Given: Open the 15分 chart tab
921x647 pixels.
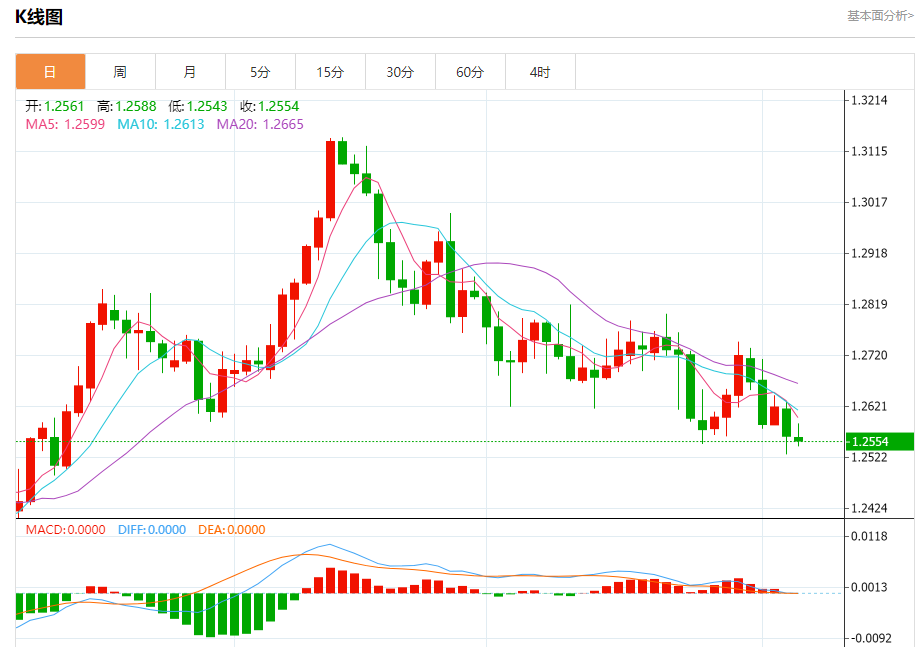Looking at the screenshot, I should (330, 72).
